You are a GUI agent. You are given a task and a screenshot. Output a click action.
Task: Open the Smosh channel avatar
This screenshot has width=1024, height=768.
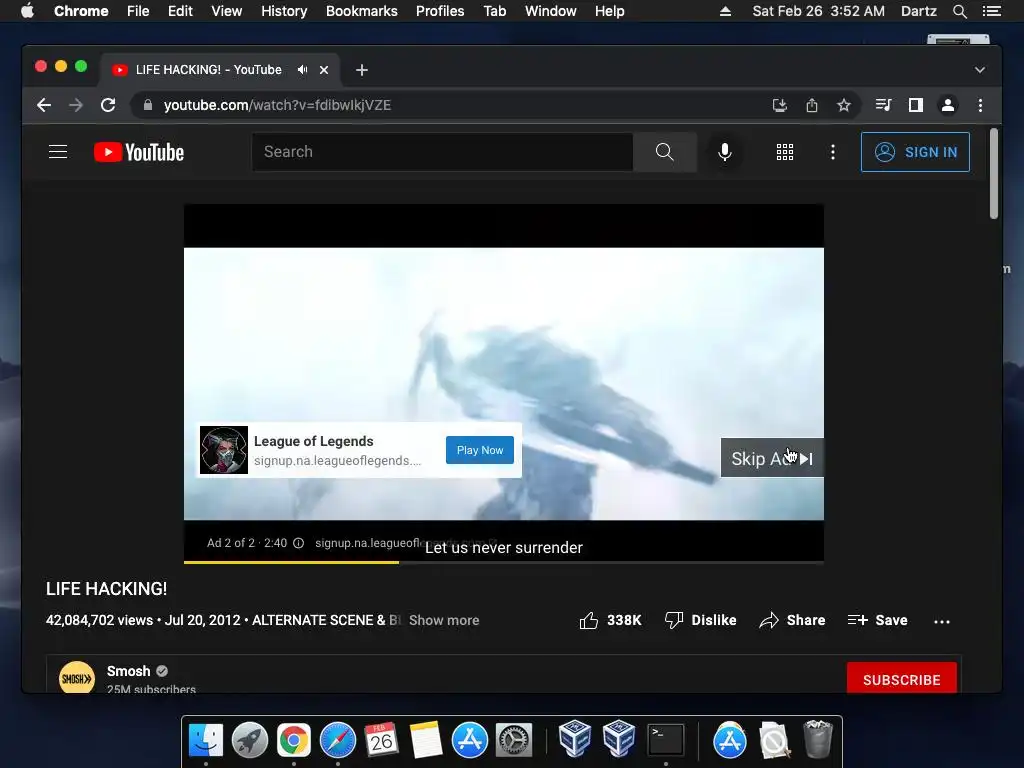tap(77, 679)
